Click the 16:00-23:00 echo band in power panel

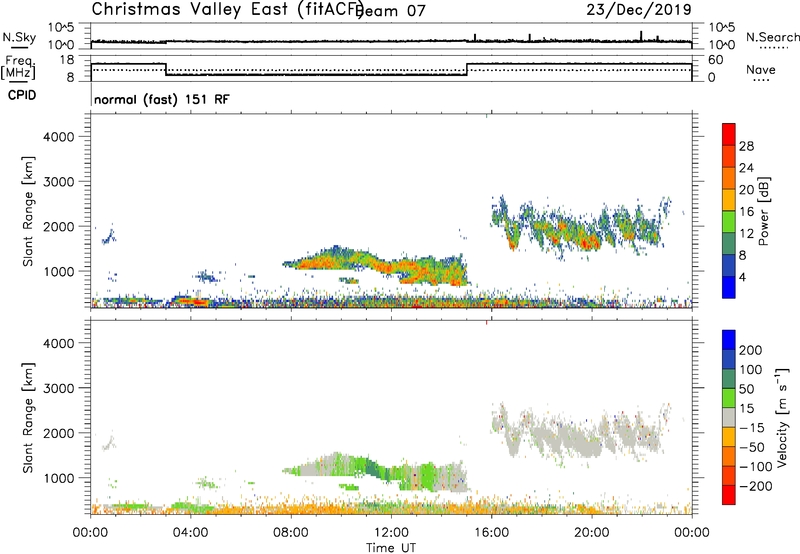[x=579, y=227]
